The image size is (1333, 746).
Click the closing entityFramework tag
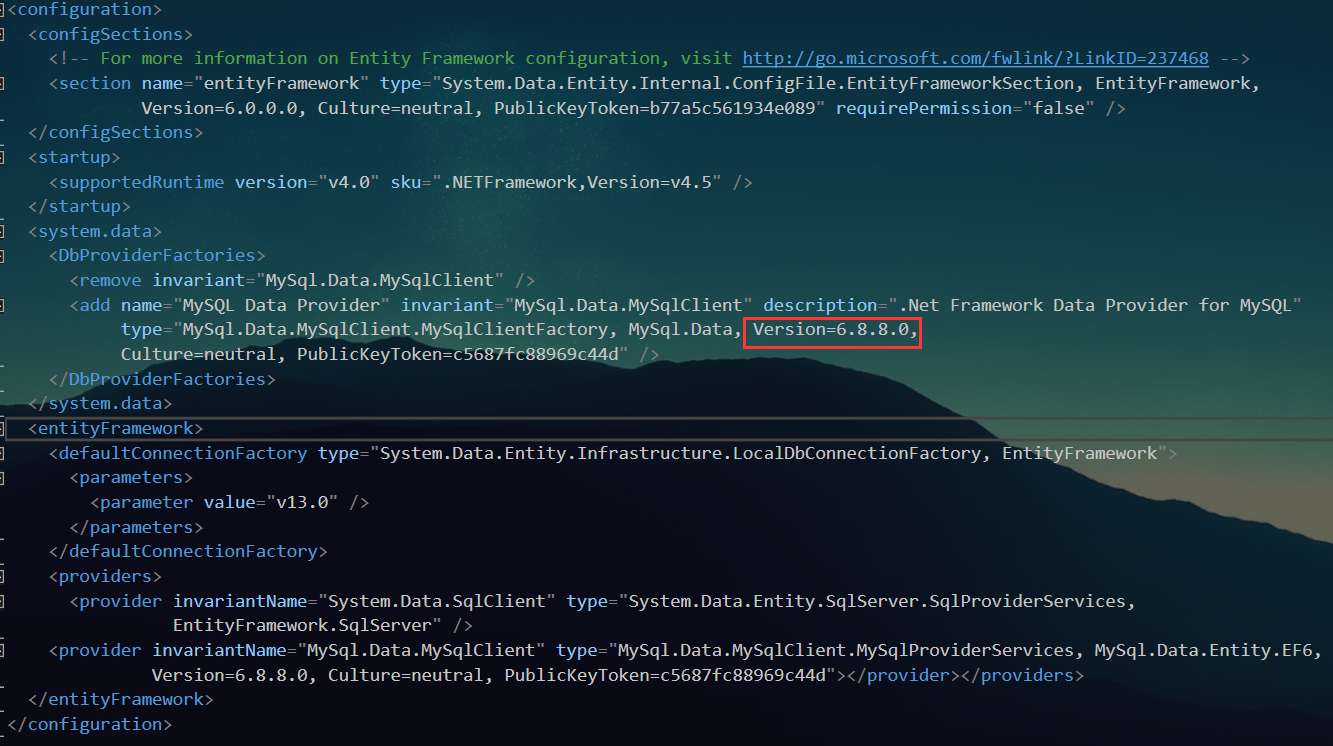[121, 699]
